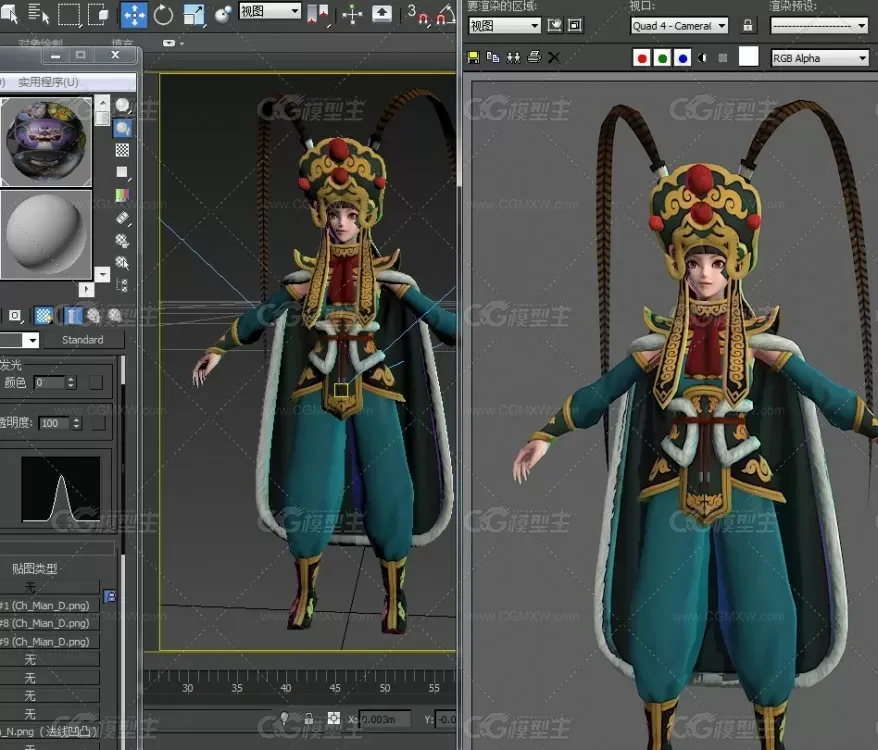
Task: Click the Save Image disk icon
Action: 474,57
